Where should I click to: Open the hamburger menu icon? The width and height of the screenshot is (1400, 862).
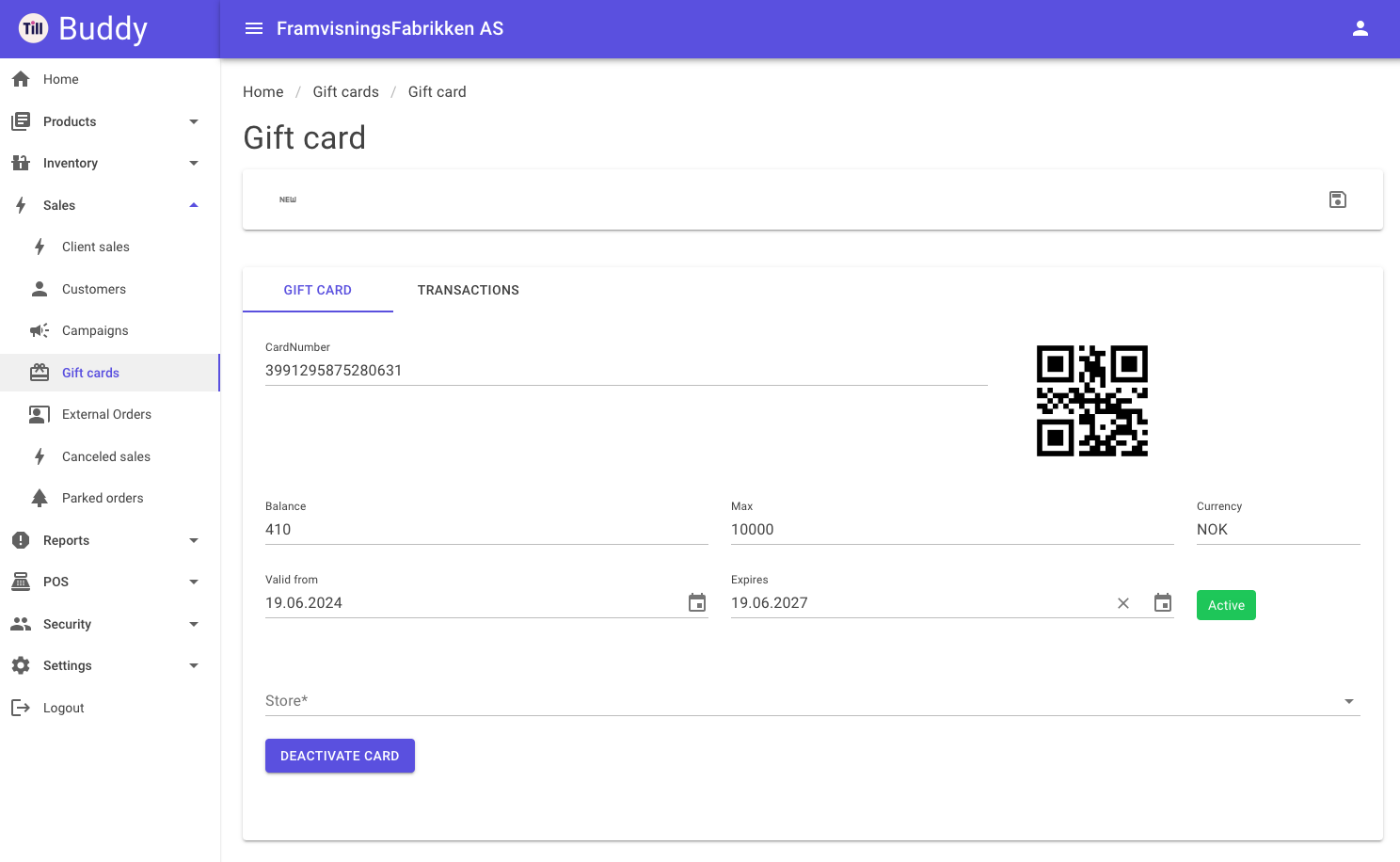254,28
